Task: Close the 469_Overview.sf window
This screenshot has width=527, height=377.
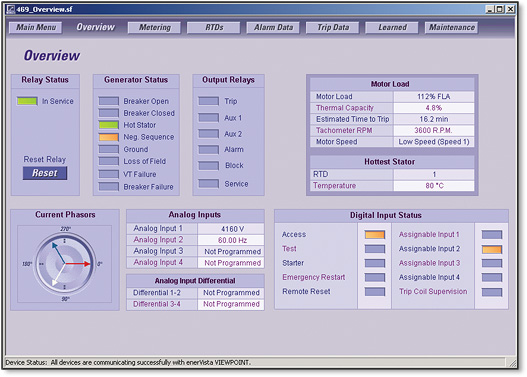Action: pyautogui.click(x=511, y=9)
